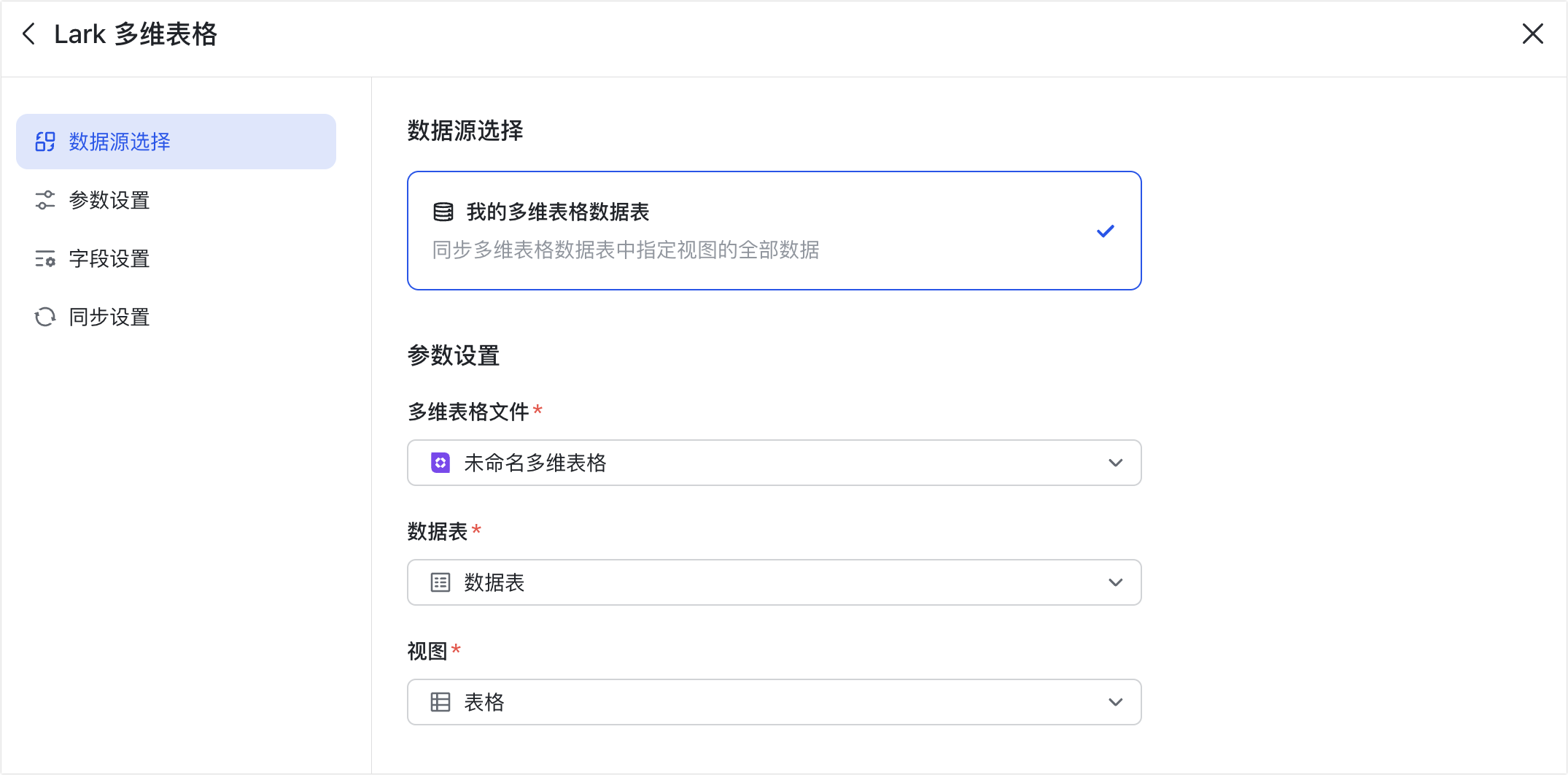
Task: Open the 数据表 selection dropdown
Action: coord(774,582)
